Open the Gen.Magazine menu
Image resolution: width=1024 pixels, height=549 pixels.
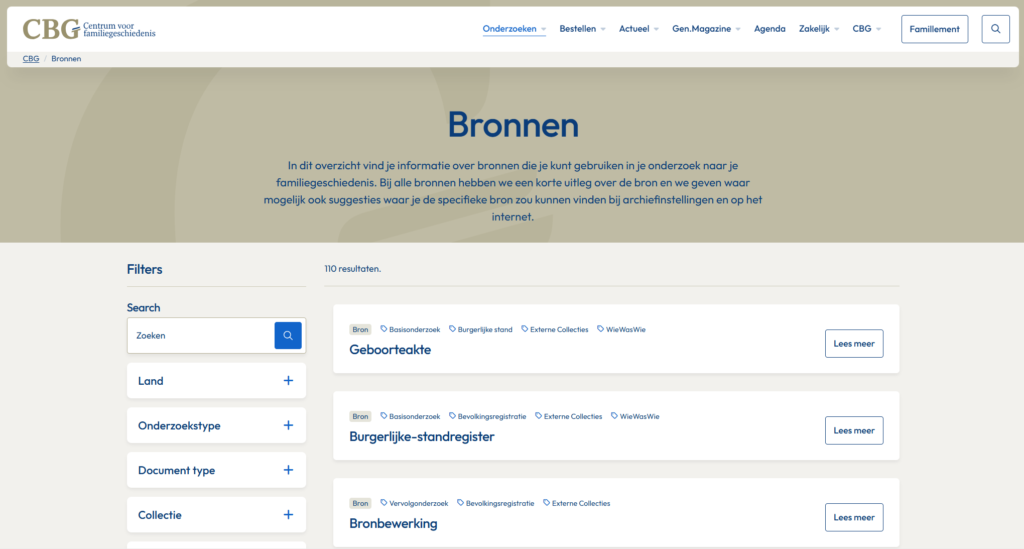pyautogui.click(x=706, y=29)
